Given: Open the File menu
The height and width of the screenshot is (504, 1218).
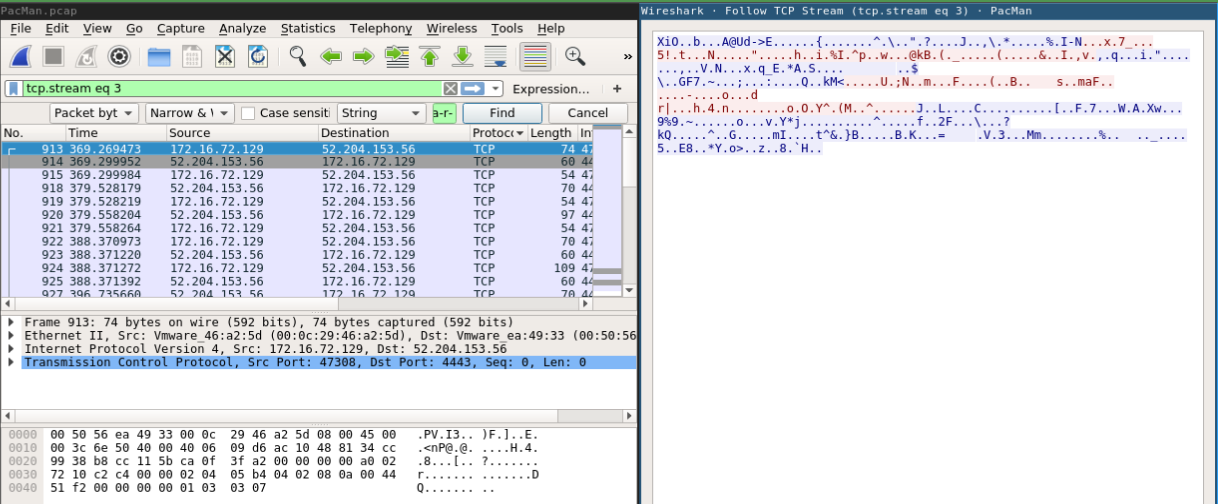Looking at the screenshot, I should tap(20, 28).
